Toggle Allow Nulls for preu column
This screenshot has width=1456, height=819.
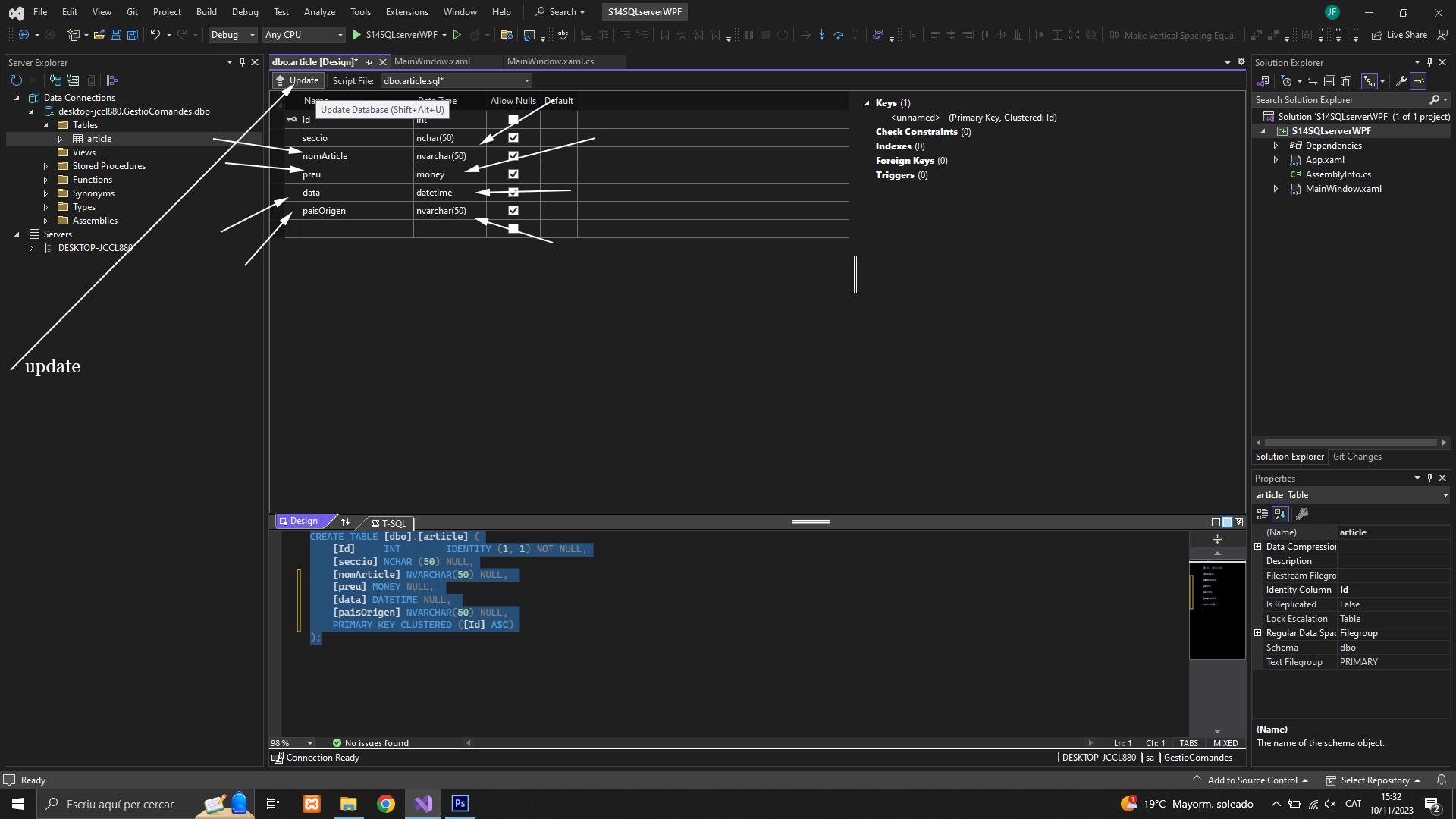click(513, 174)
